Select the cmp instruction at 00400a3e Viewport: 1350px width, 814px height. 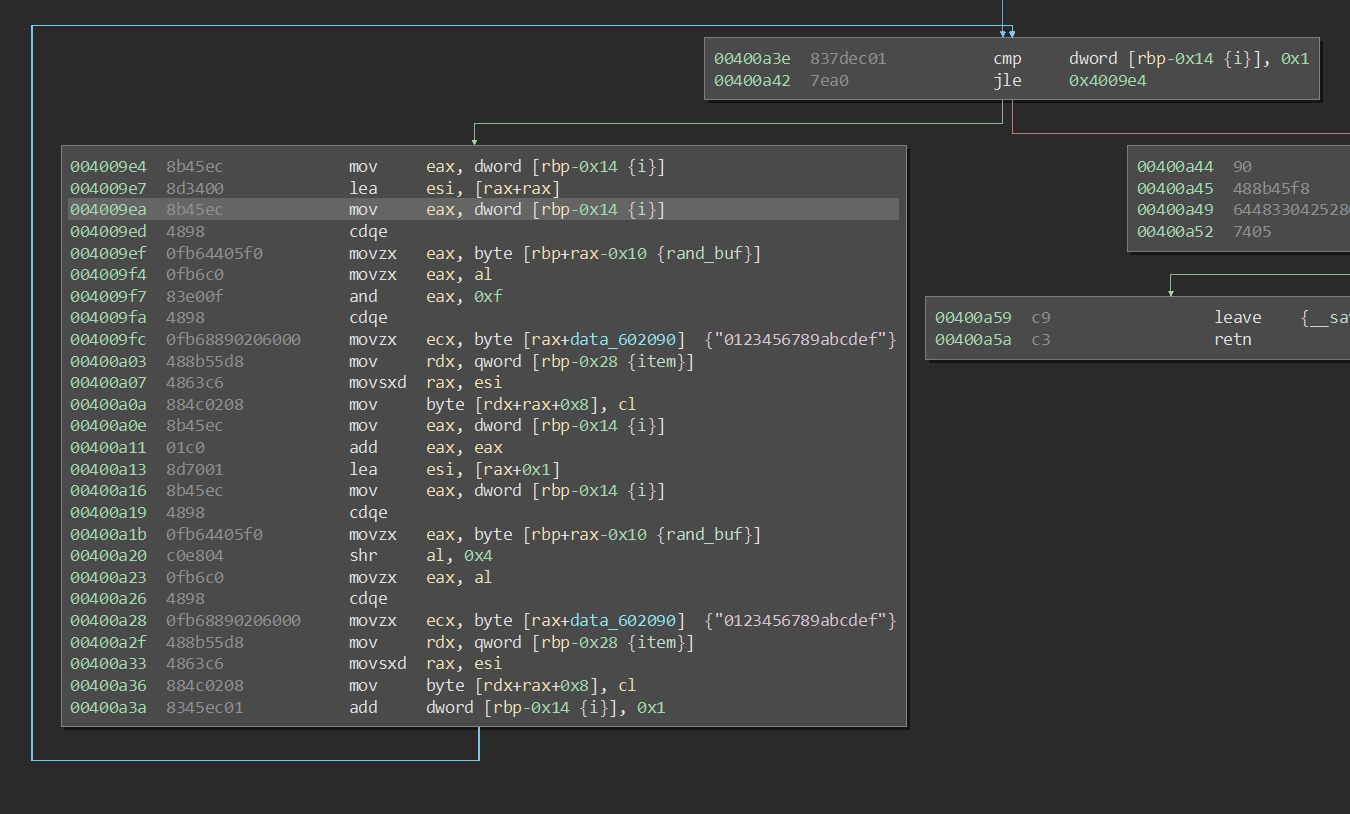[x=1007, y=58]
